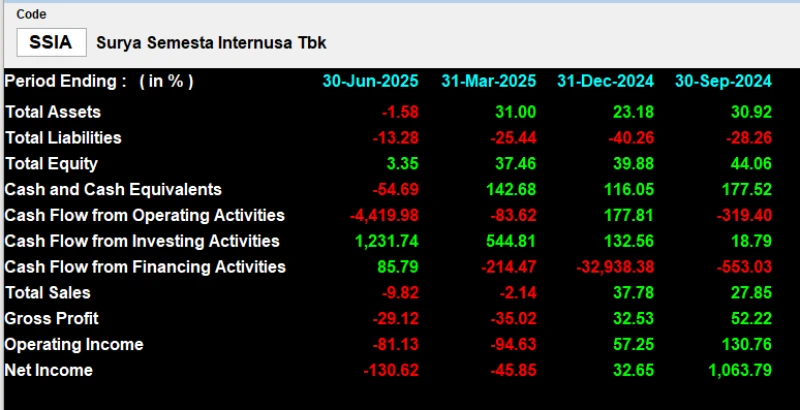Select Cash Flow from Operating Activities label
Screen dimensions: 800x410
click(x=145, y=215)
